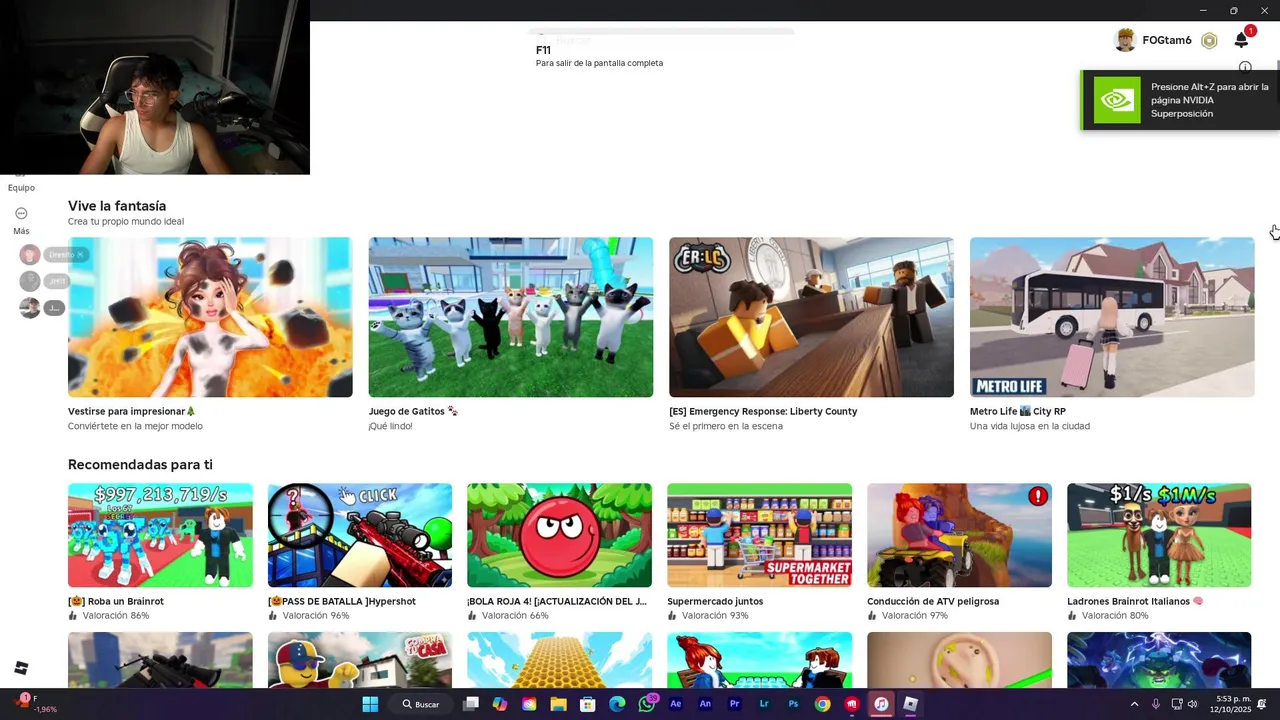Open the taskbar clock and date

(1231, 704)
